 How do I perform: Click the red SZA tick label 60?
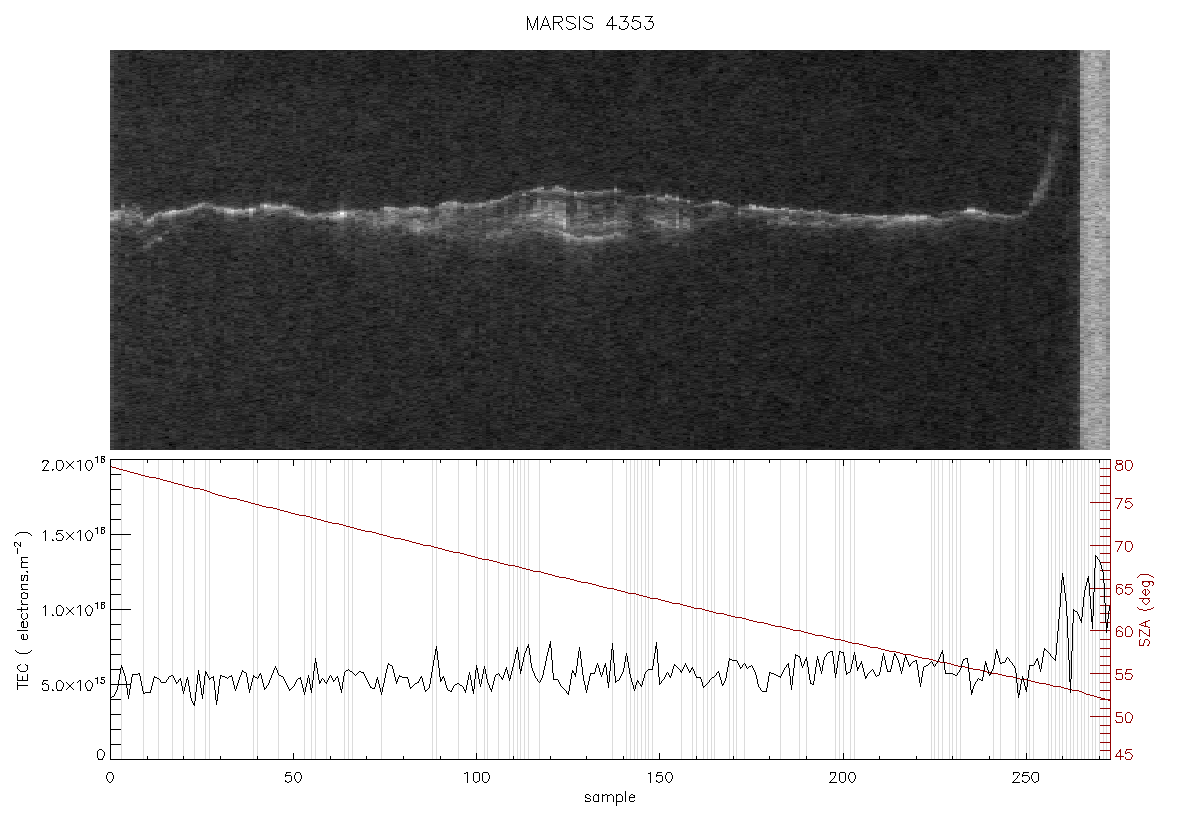[x=1123, y=631]
